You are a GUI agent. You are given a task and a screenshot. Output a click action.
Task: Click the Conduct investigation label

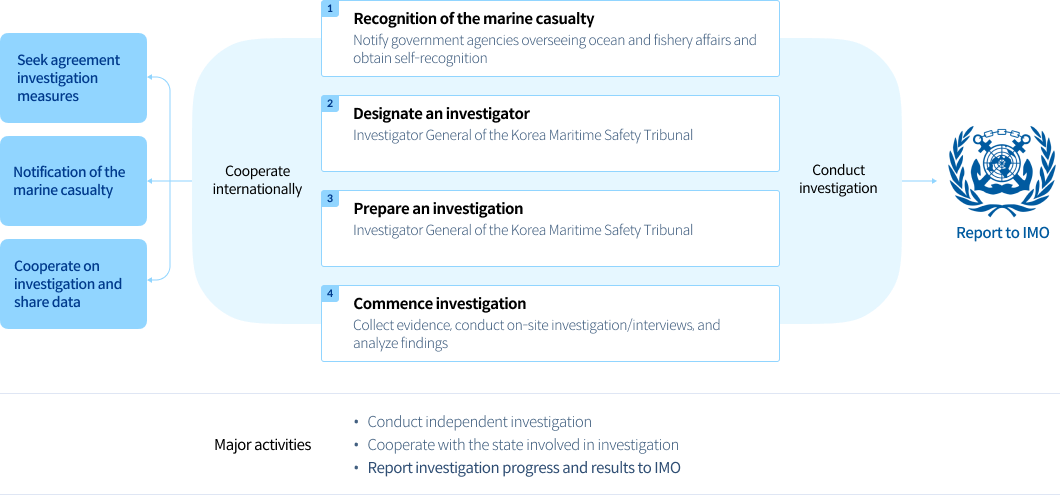coord(838,179)
